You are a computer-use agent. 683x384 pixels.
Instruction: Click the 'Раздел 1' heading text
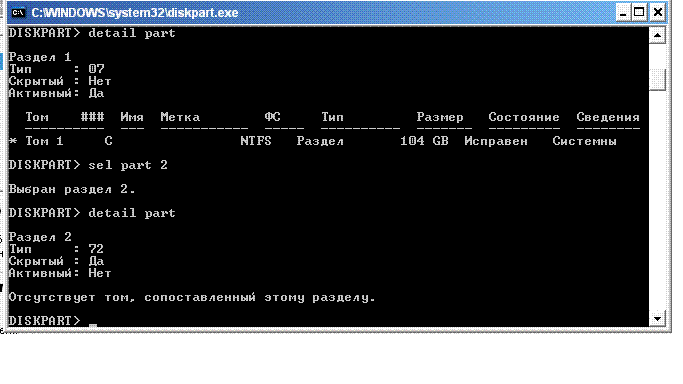pyautogui.click(x=40, y=57)
